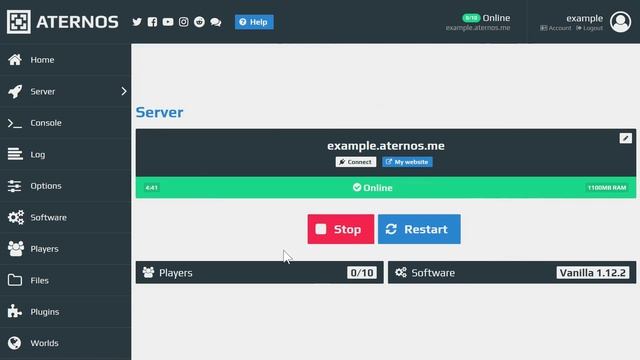Screen dimensions: 640x360
Task: Click the Connect button
Action: point(356,162)
